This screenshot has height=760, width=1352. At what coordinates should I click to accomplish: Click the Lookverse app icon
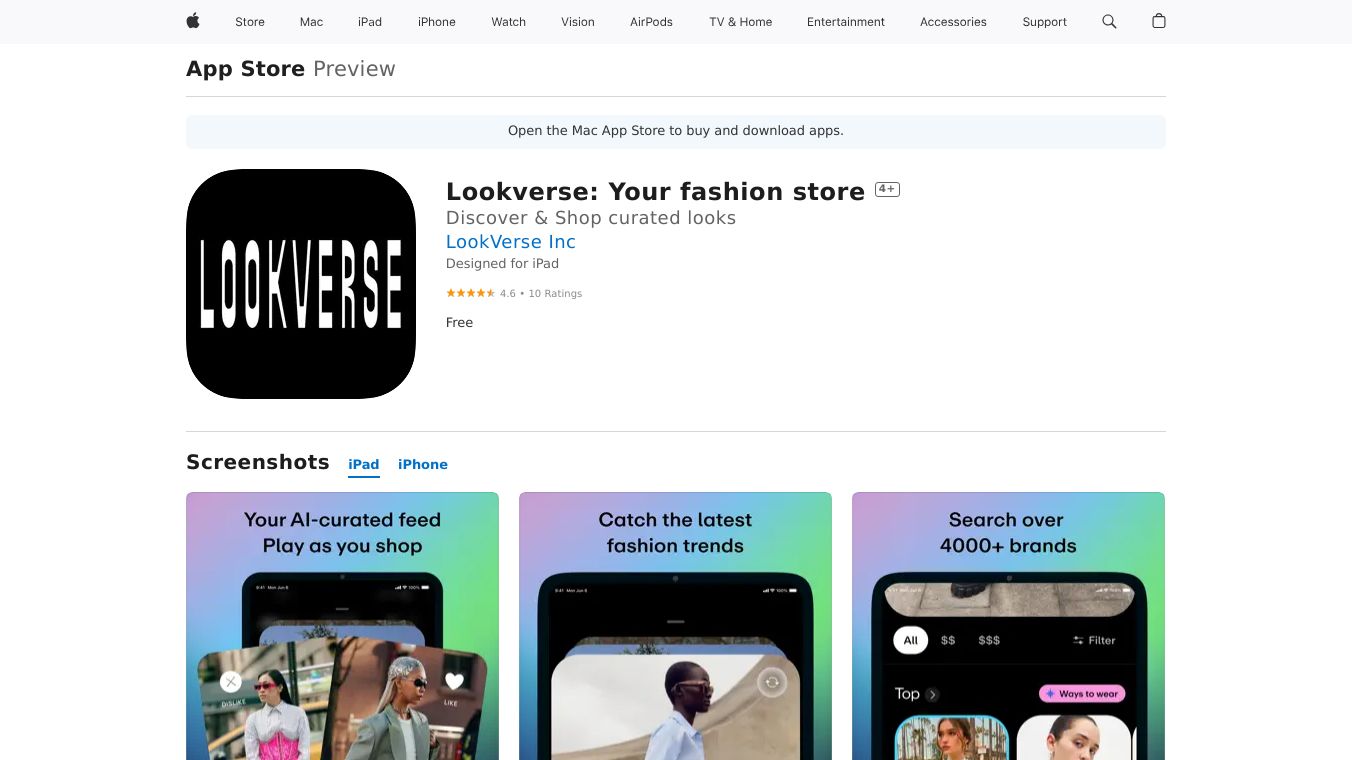(301, 284)
